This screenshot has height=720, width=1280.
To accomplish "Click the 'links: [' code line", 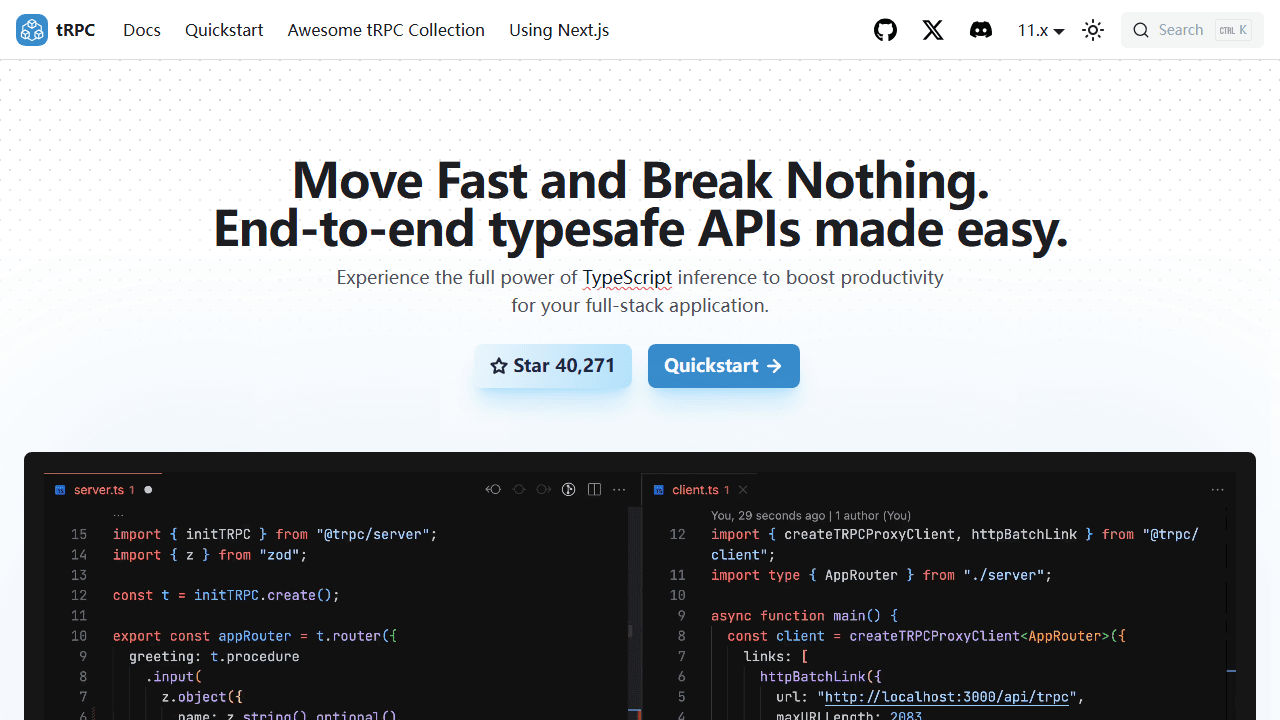I will coord(776,656).
